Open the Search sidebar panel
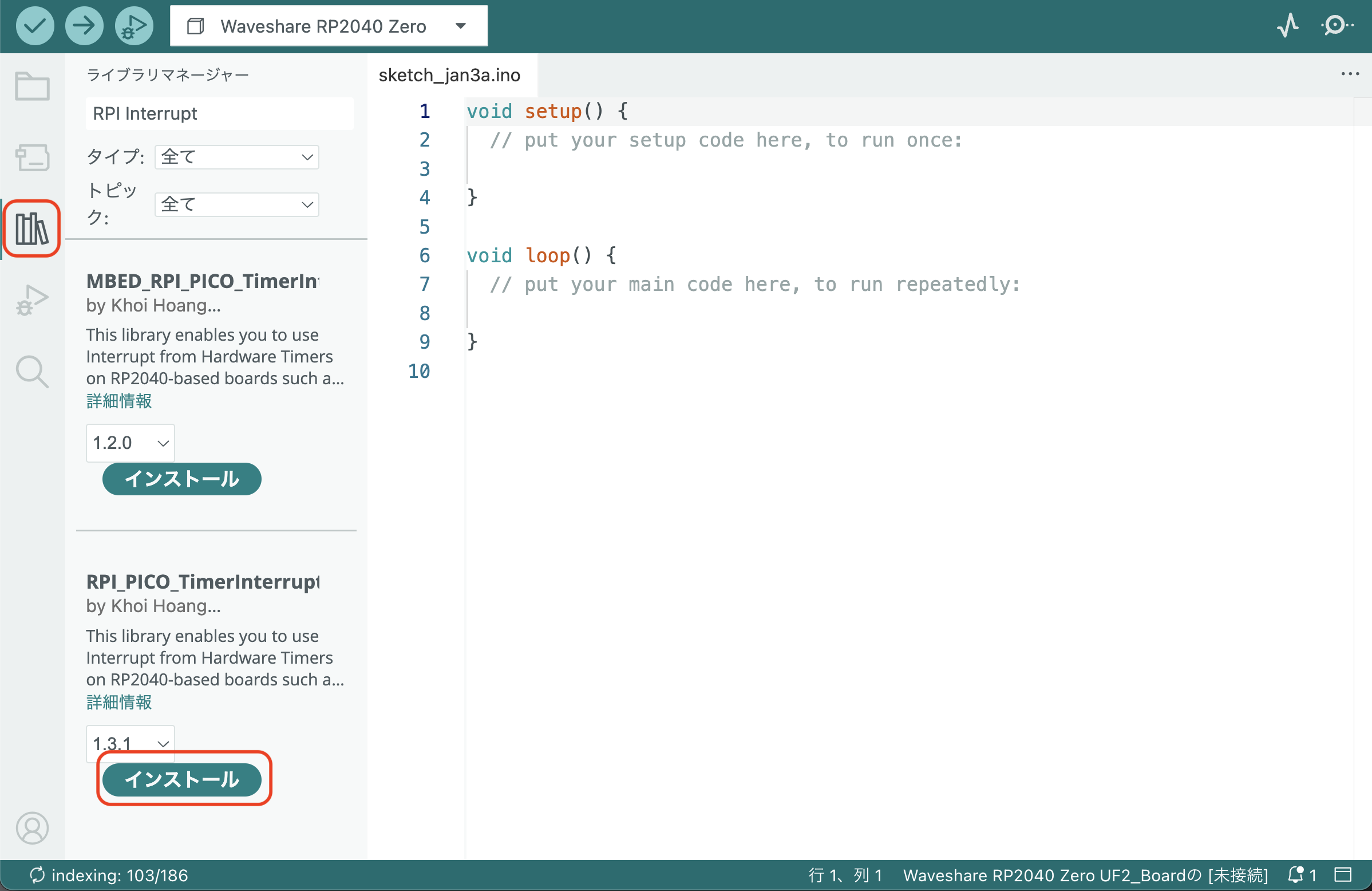 pos(32,372)
